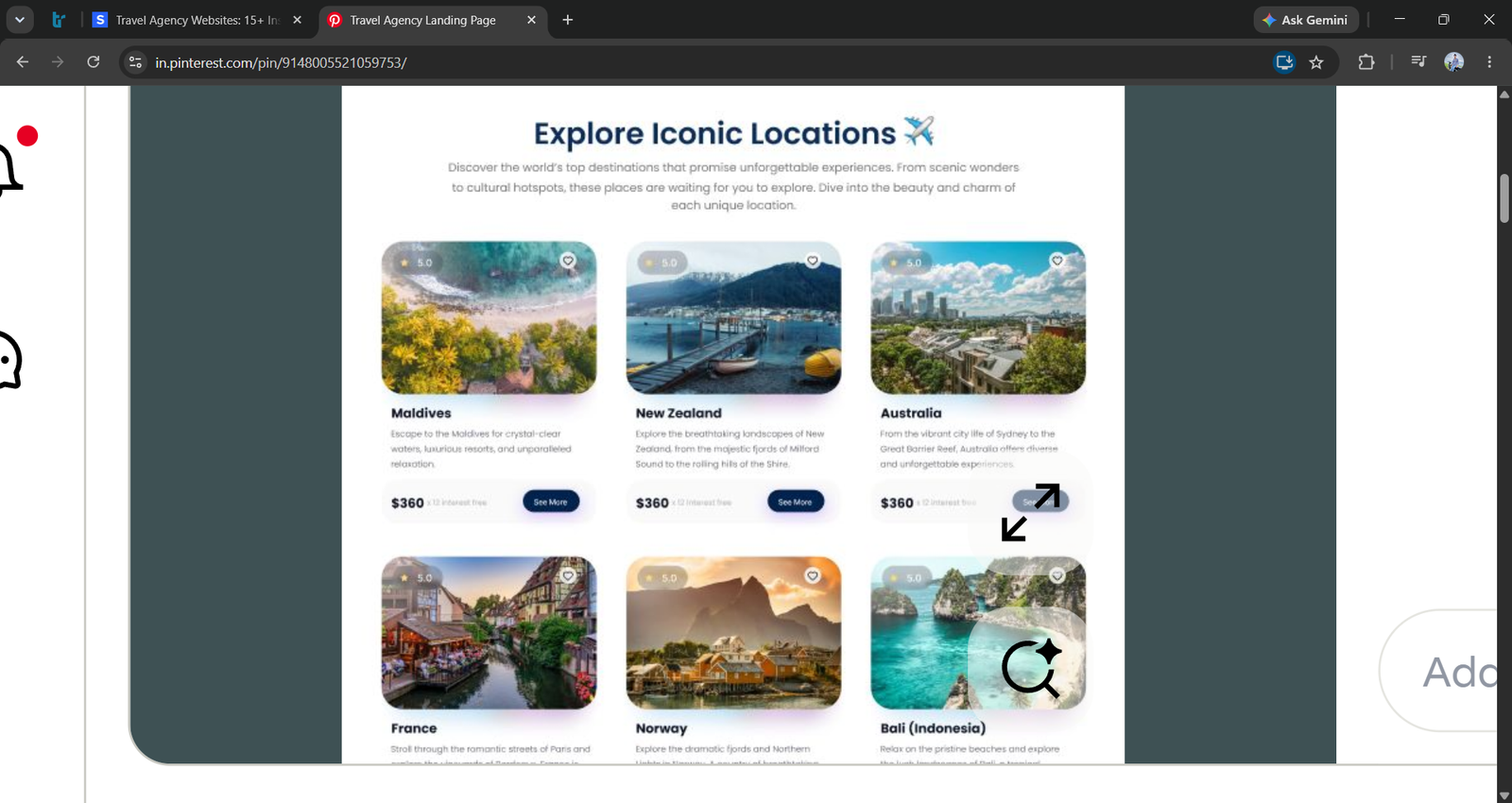
Task: Click See More on New Zealand card
Action: 796,502
